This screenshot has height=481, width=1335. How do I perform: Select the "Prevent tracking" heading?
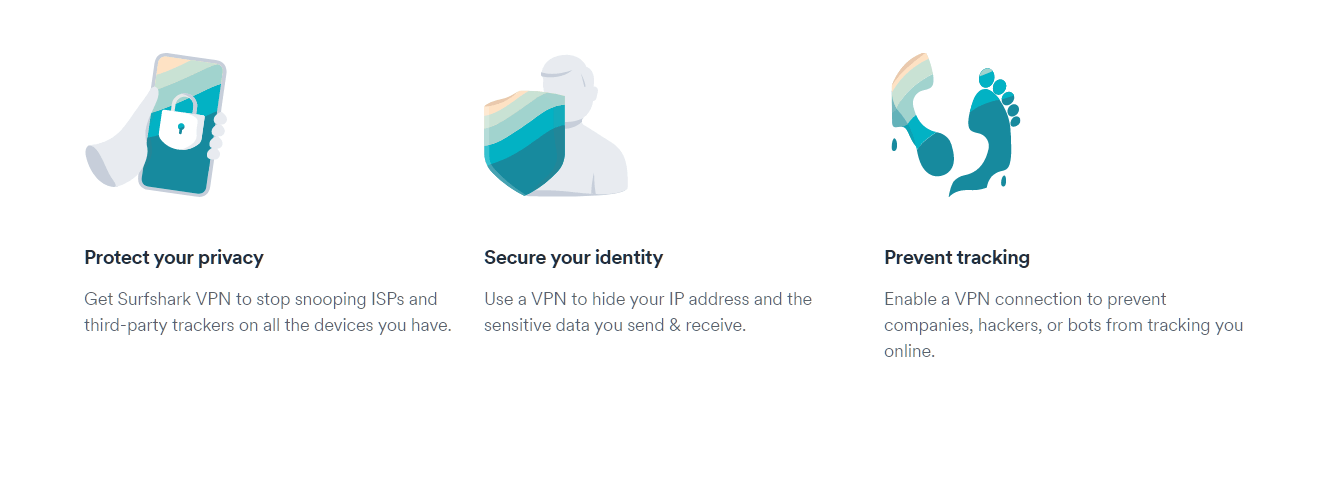(x=956, y=257)
